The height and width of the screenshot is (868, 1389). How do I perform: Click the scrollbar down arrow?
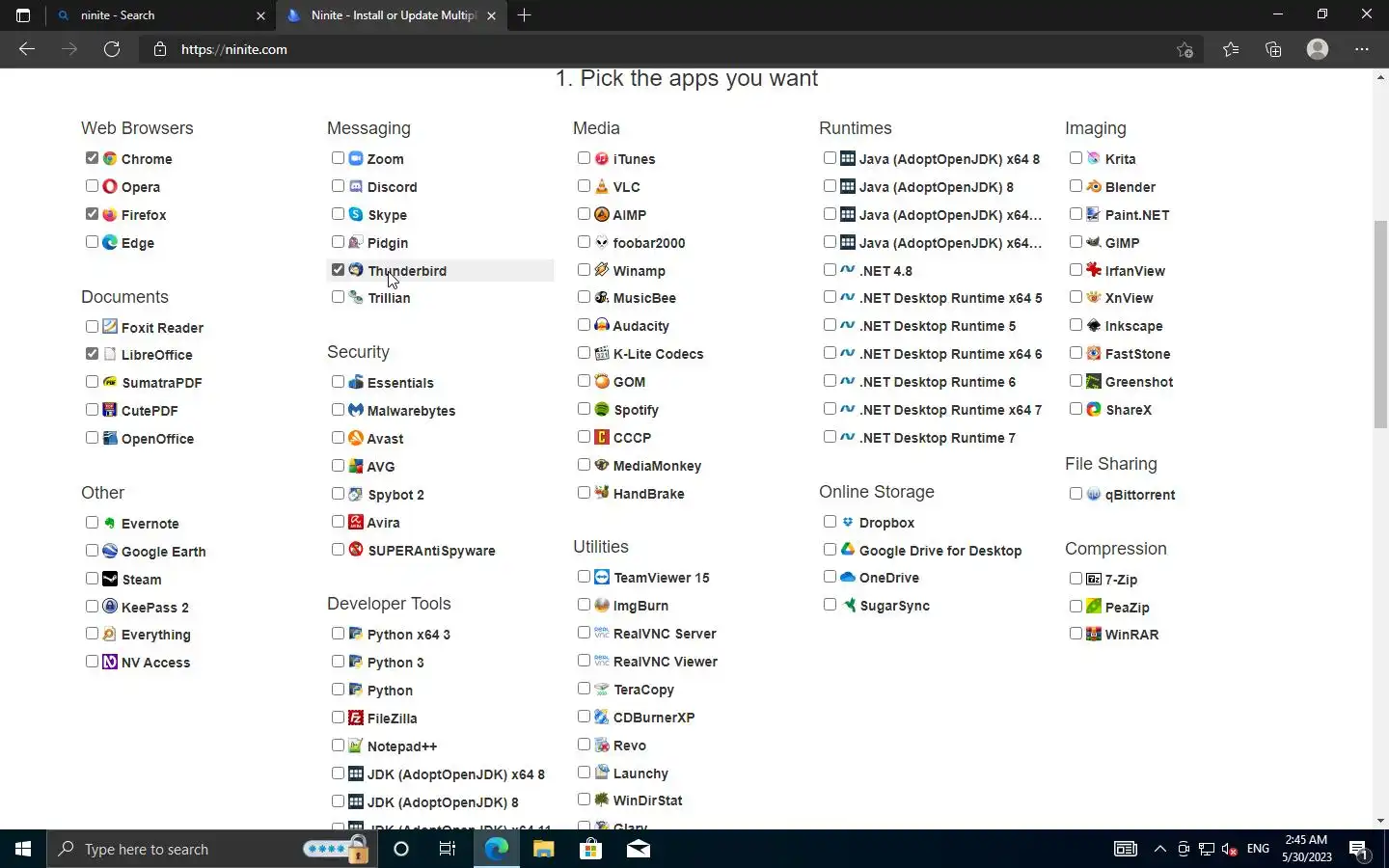pos(1380,821)
